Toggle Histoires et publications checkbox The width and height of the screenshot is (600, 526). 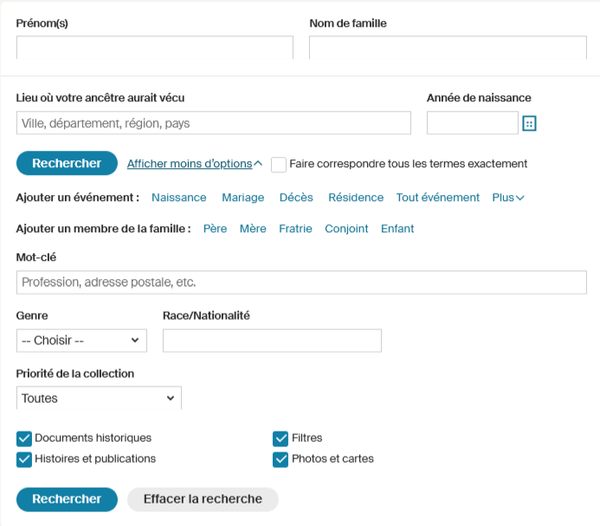pyautogui.click(x=24, y=459)
